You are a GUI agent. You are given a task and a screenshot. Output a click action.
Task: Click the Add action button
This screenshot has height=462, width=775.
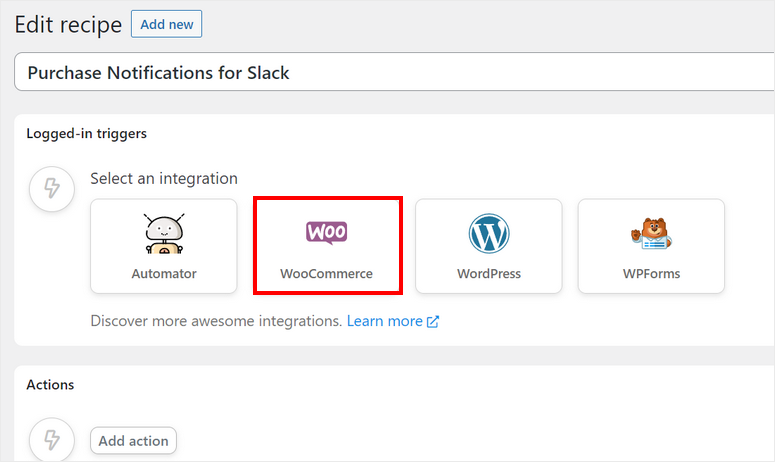click(134, 441)
